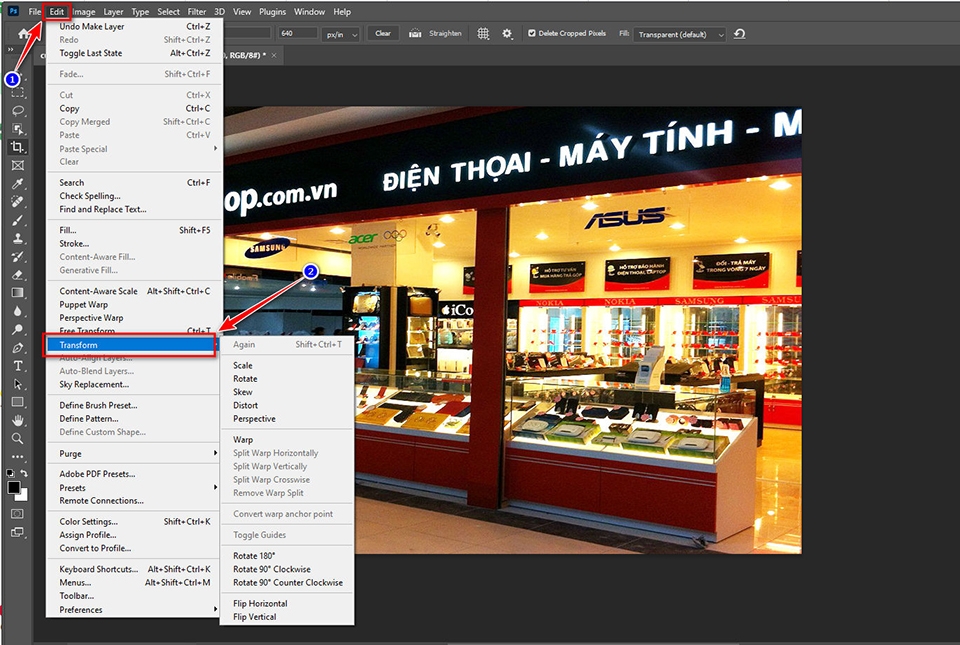Choose Transform in the Edit menu
This screenshot has width=960, height=645.
[130, 345]
